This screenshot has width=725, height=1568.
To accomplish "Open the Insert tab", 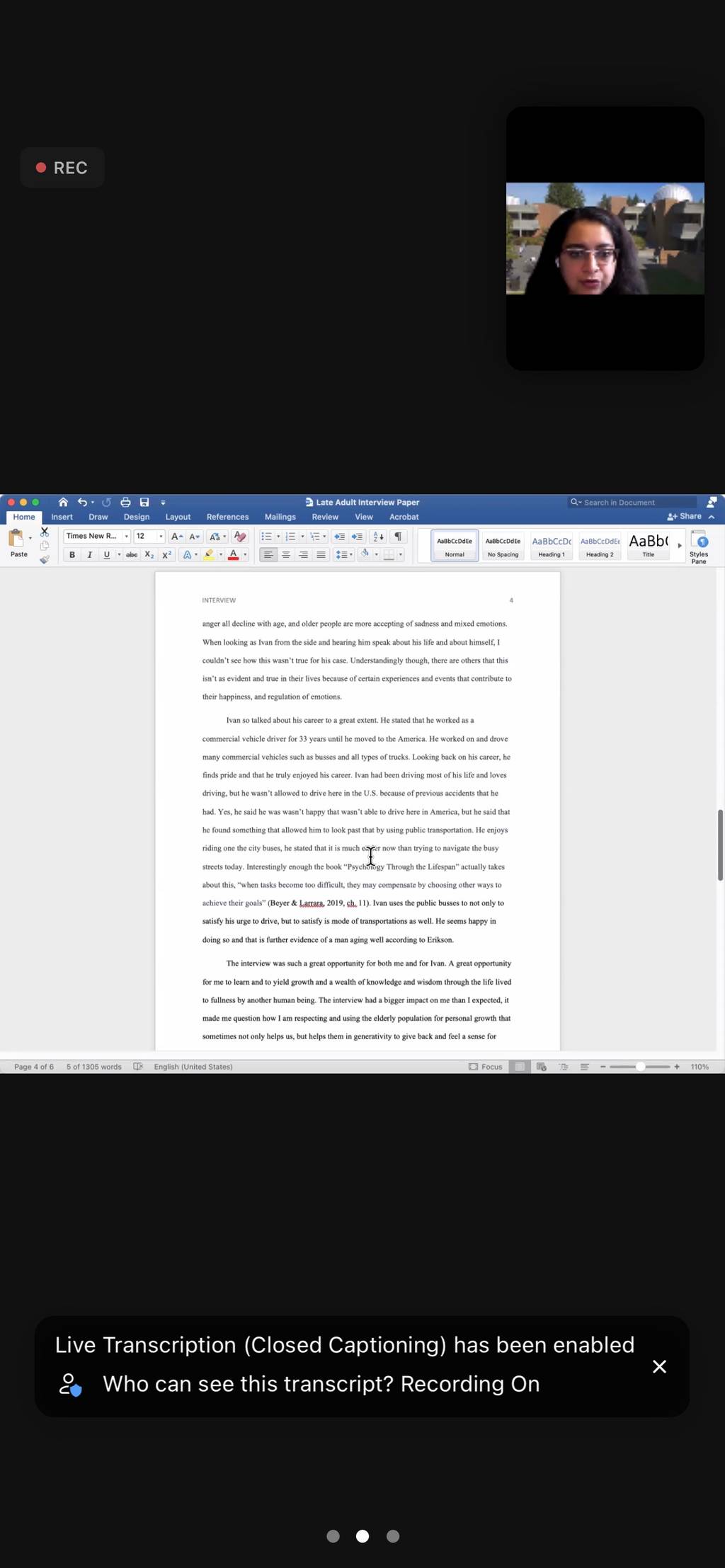I will 62,517.
